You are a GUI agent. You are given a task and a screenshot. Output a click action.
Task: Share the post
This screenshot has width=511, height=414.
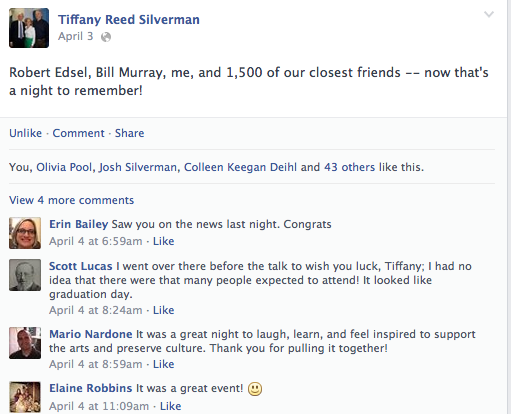130,133
